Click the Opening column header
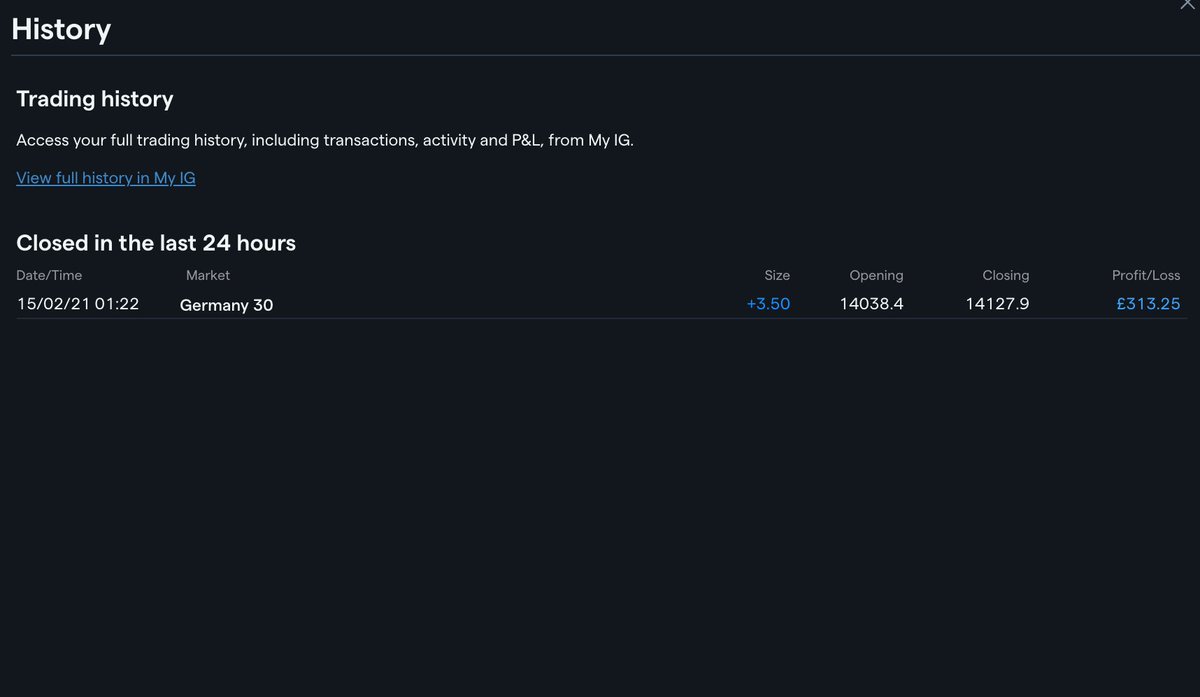The image size is (1200, 697). coord(876,275)
